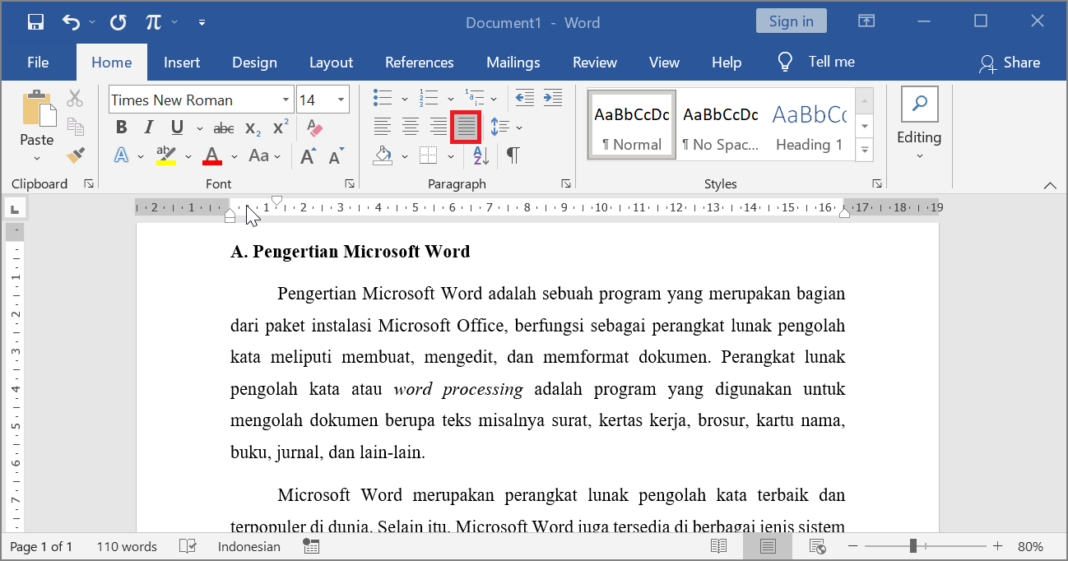Click the Save icon in title bar

point(35,22)
